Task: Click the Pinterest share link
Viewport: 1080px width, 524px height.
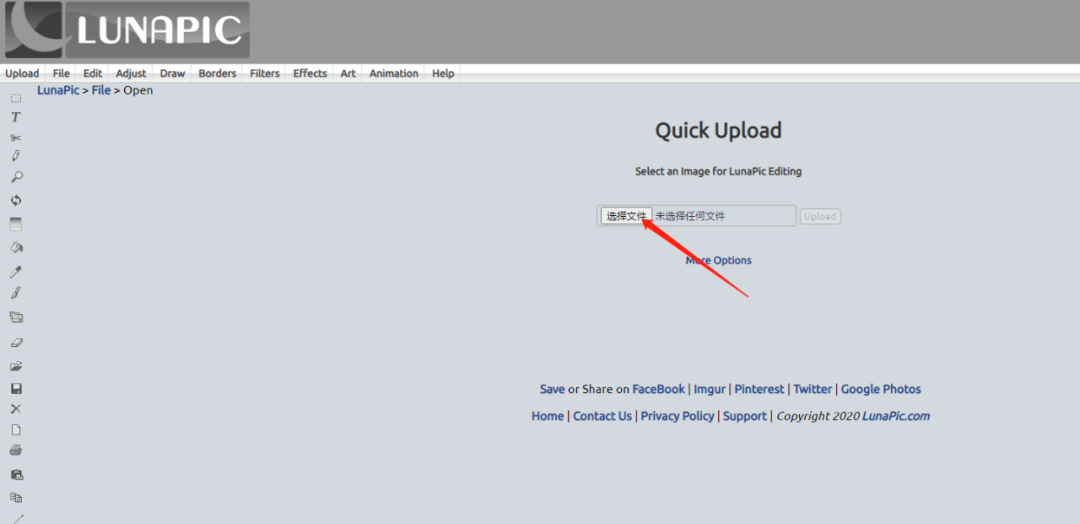Action: pyautogui.click(x=759, y=389)
